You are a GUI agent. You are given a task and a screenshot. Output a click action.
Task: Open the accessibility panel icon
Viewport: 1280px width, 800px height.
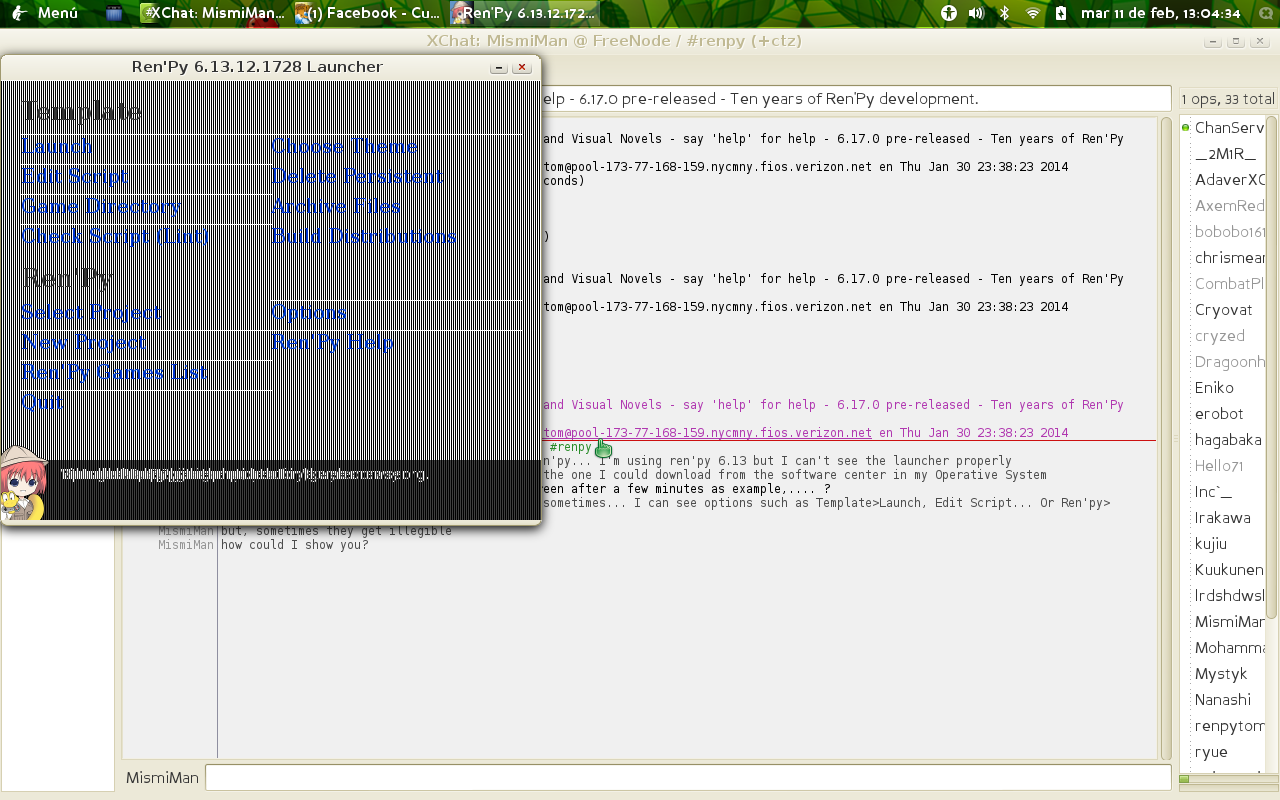(949, 13)
